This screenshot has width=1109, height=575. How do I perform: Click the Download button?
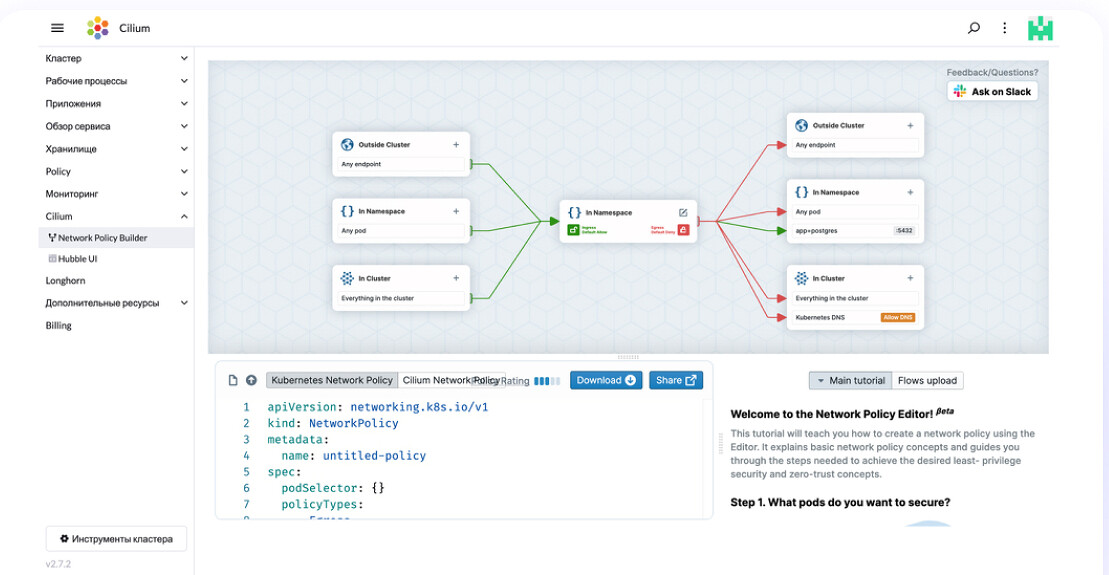pyautogui.click(x=606, y=380)
